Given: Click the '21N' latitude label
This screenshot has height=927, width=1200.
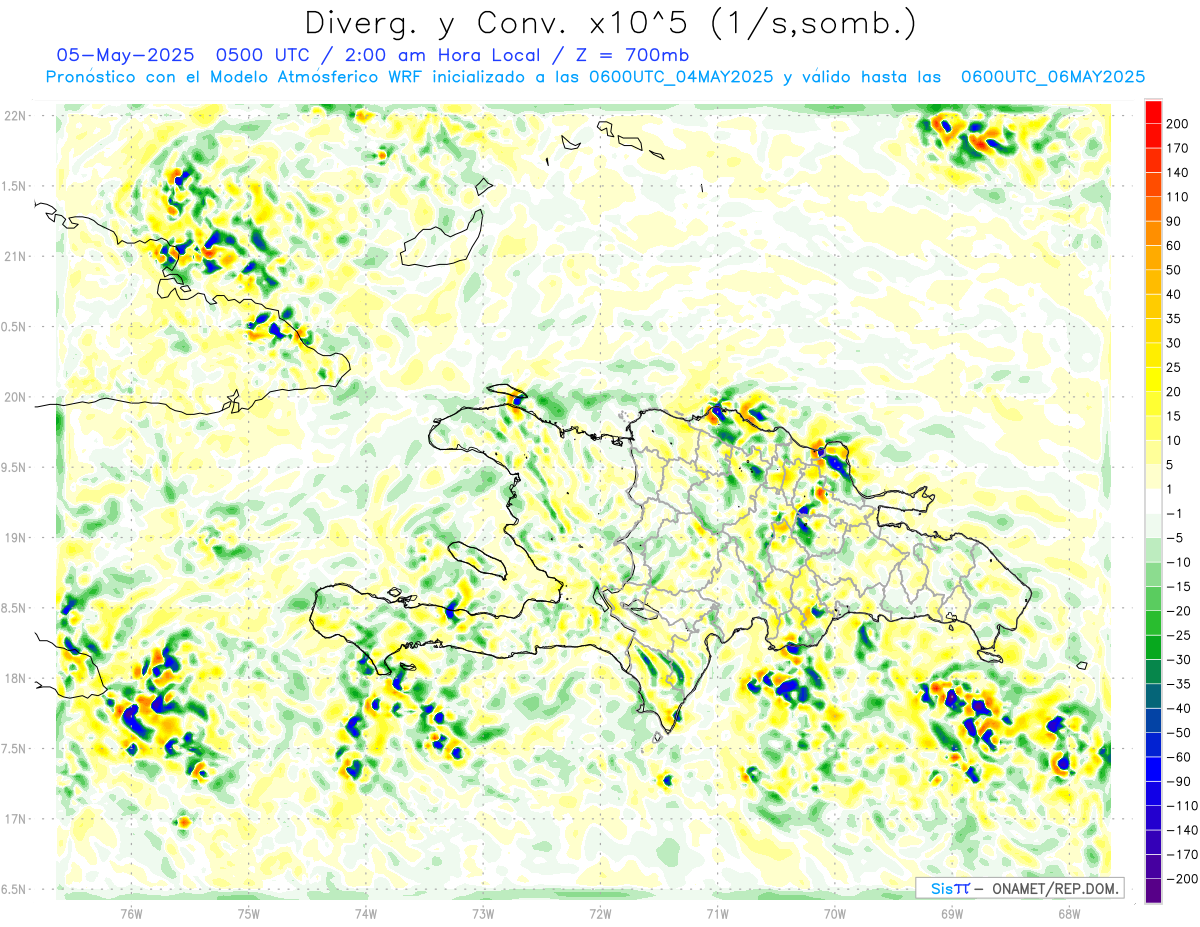Looking at the screenshot, I should pyautogui.click(x=15, y=256).
